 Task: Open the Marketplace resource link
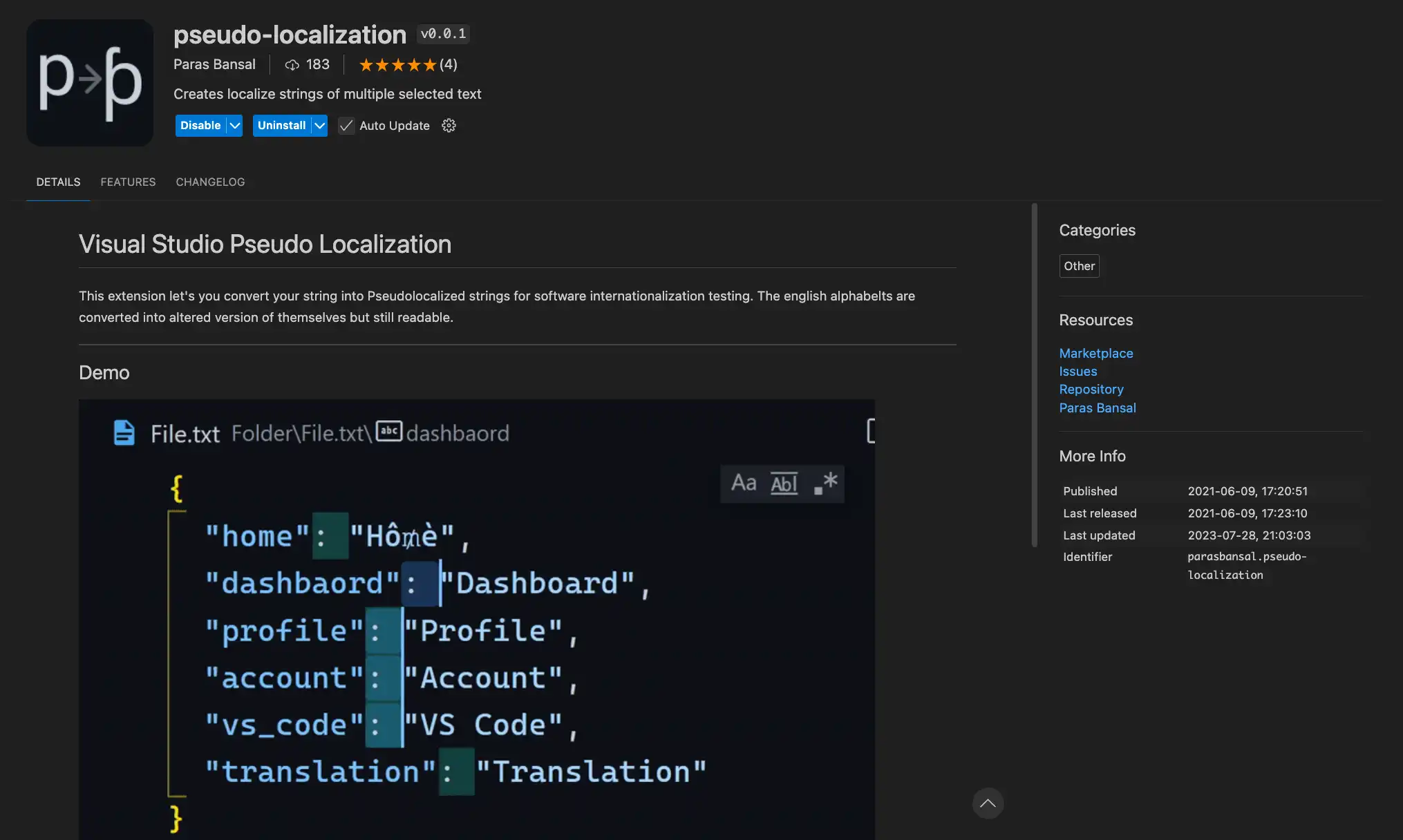(1095, 353)
